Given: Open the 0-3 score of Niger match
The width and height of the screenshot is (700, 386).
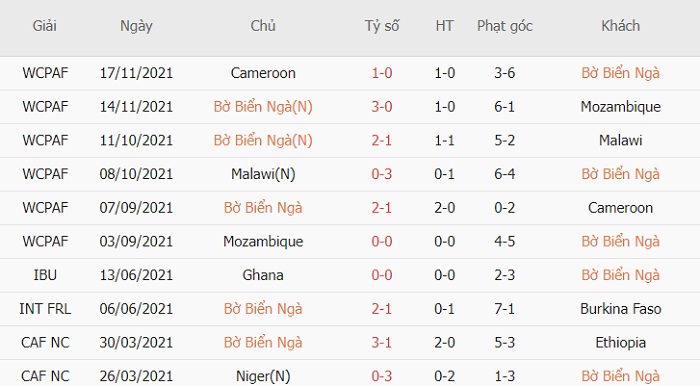Looking at the screenshot, I should [382, 376].
